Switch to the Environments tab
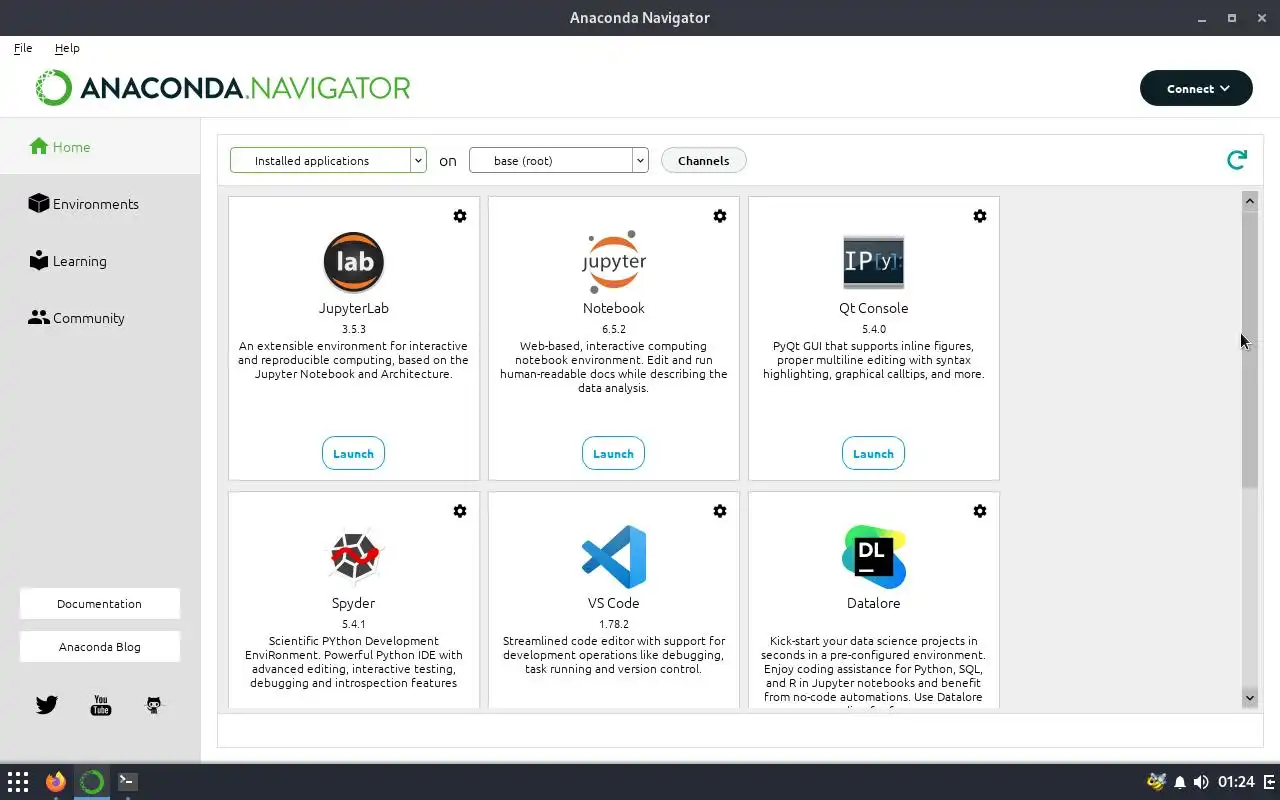This screenshot has width=1280, height=800. (x=100, y=204)
